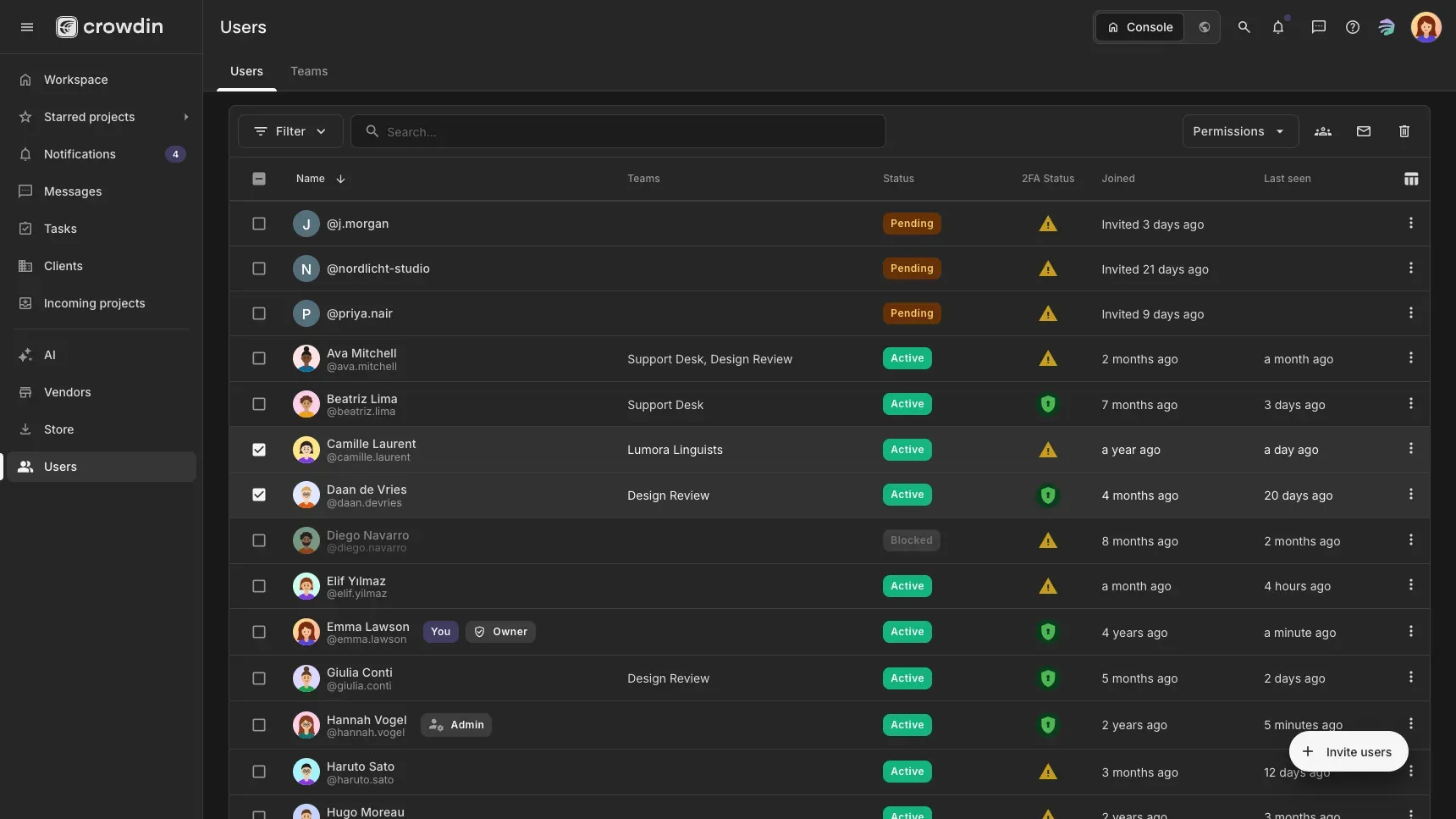Click the Crowdin assistant icon near the avatar

[1386, 27]
